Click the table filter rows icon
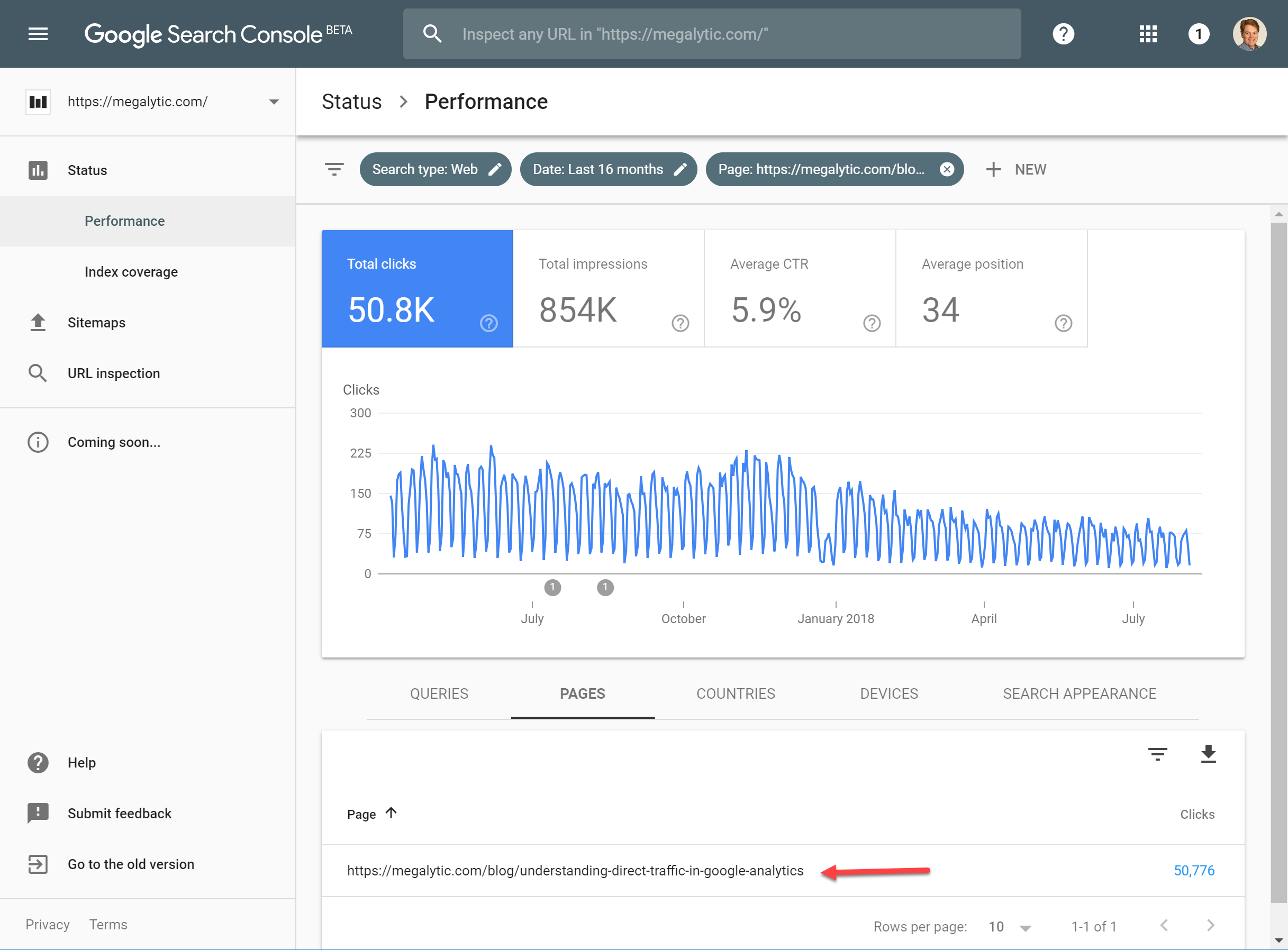 (1157, 753)
